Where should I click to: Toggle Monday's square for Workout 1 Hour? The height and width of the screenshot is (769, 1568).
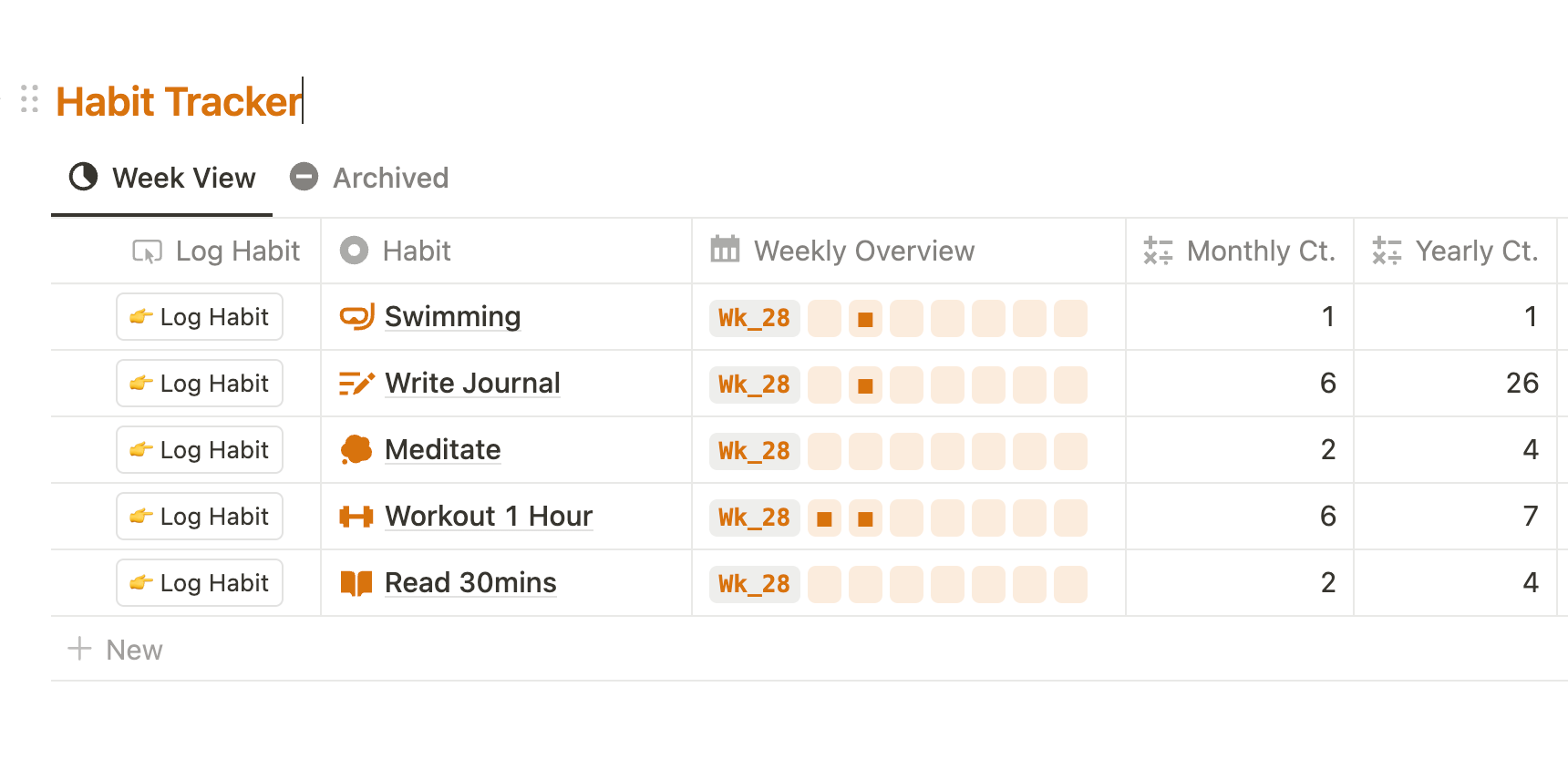823,517
